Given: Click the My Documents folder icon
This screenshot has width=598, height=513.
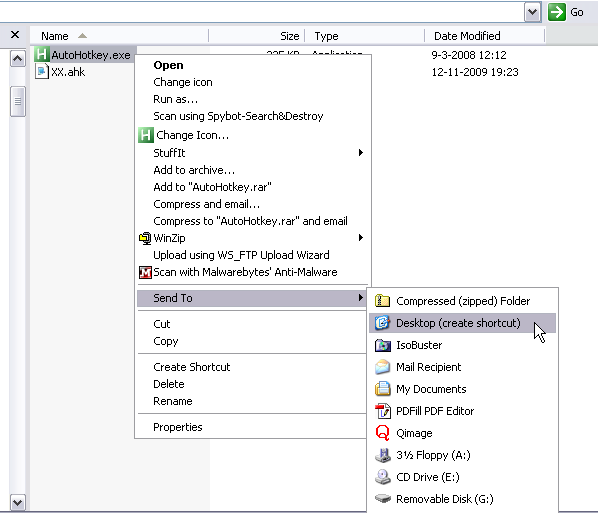Looking at the screenshot, I should coord(382,389).
